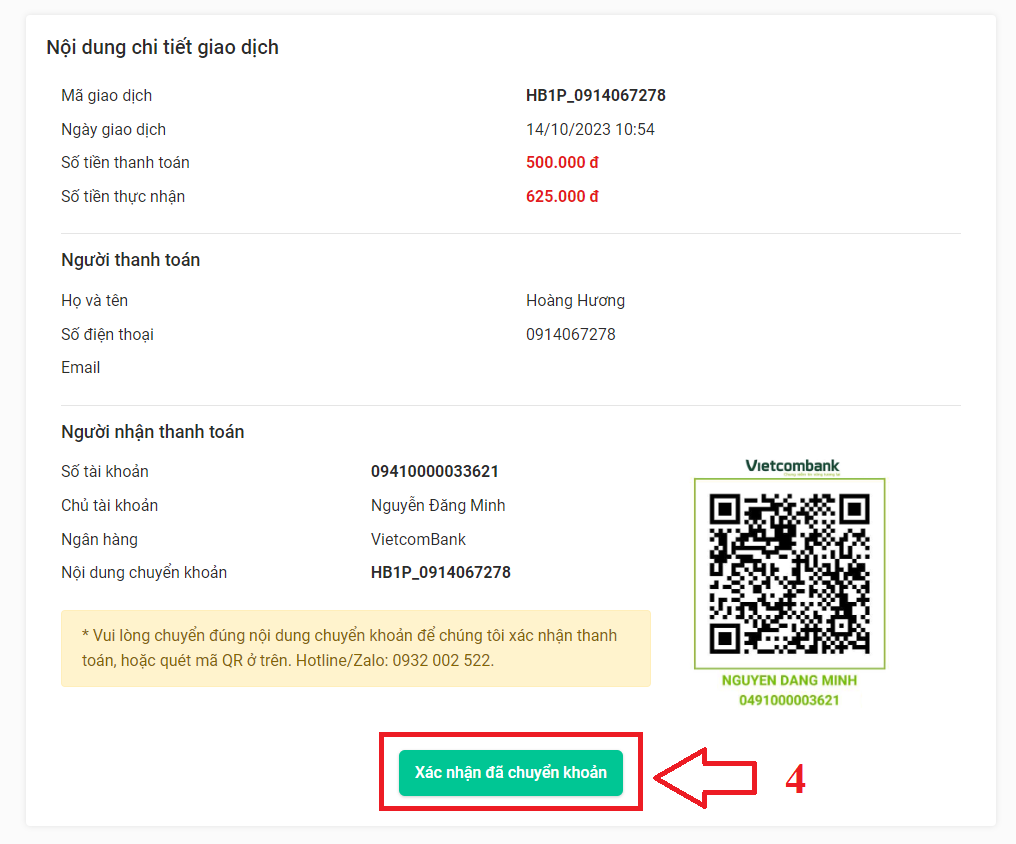Click the green account number below the QR code
Screen dimensions: 1016x844
[x=789, y=700]
